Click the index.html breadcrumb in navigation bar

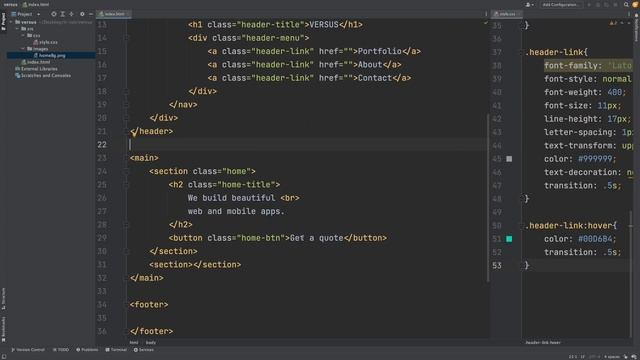pos(36,4)
